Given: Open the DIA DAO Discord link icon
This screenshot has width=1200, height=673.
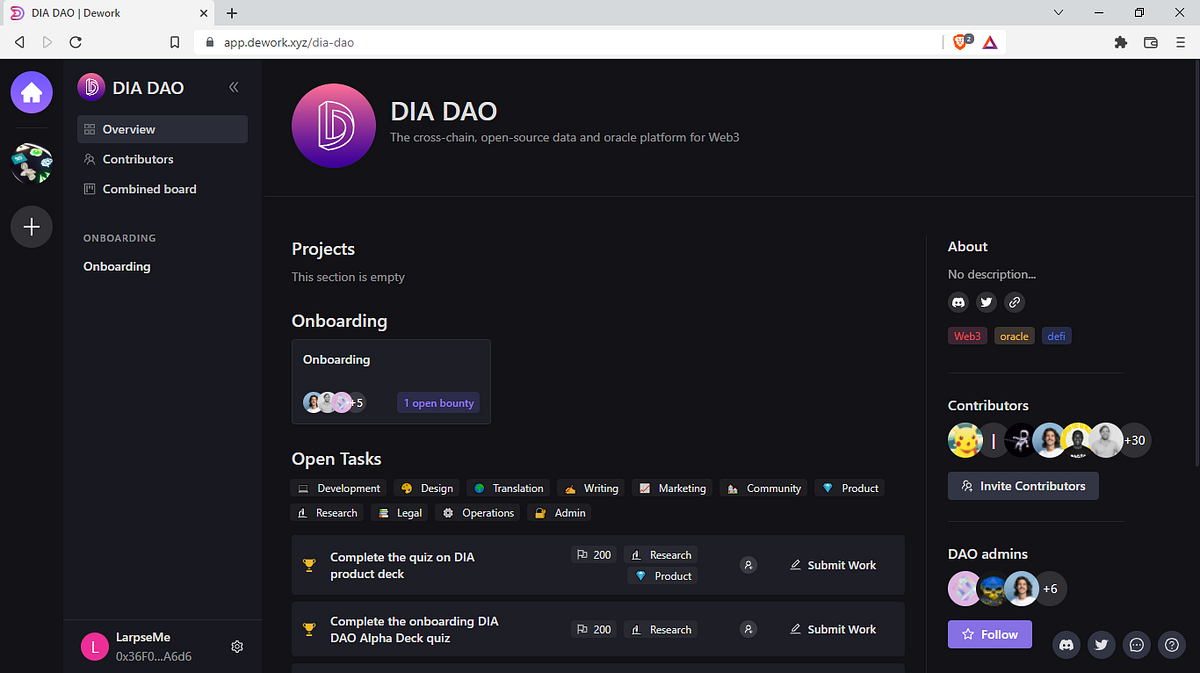Looking at the screenshot, I should point(958,301).
